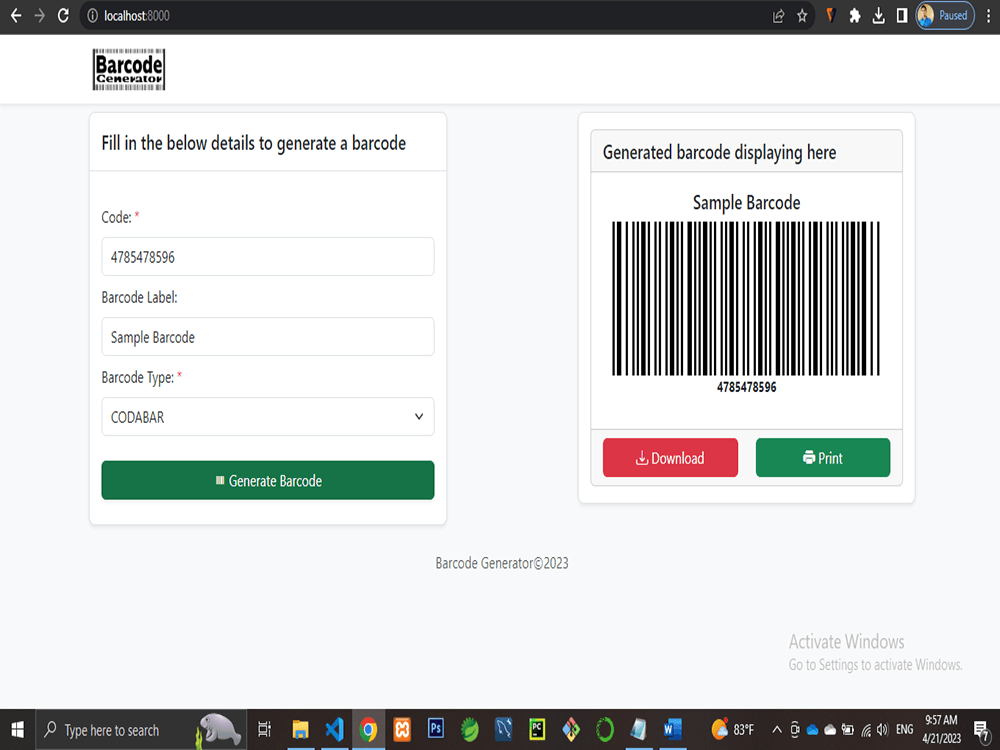Open the blue notepad app in taskbar

click(x=638, y=729)
